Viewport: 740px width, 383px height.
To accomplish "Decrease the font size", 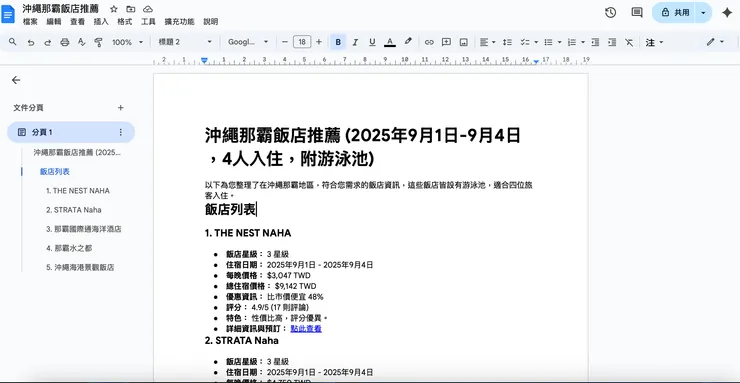I will [285, 42].
